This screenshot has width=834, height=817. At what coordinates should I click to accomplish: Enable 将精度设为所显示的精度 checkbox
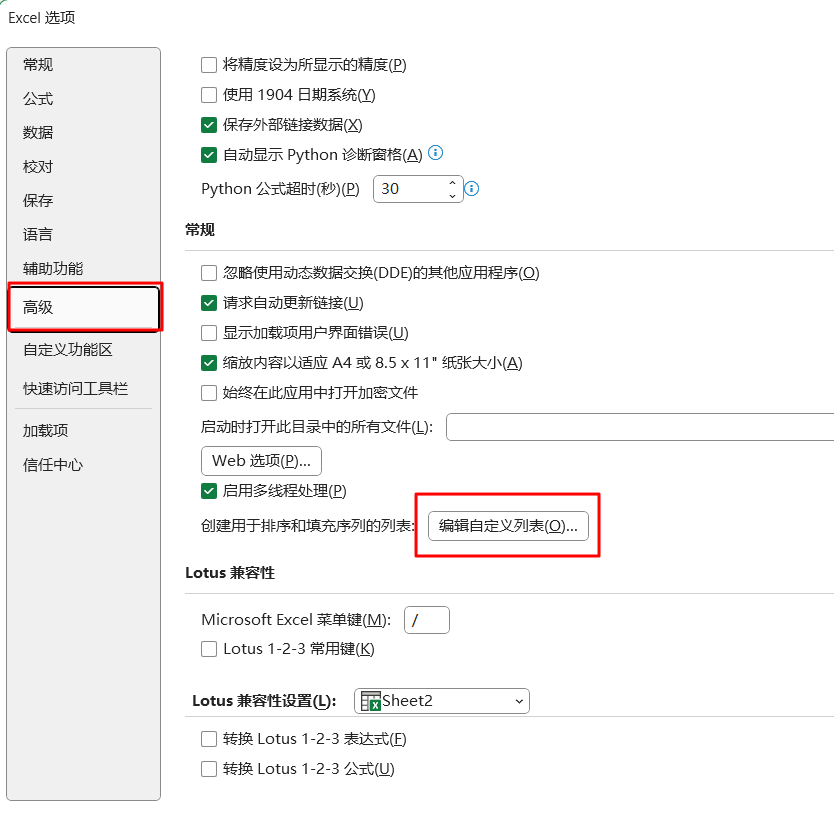click(x=209, y=65)
